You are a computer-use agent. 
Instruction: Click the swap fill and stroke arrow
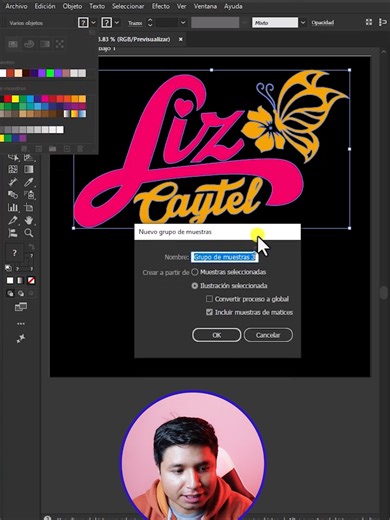[x=31, y=247]
